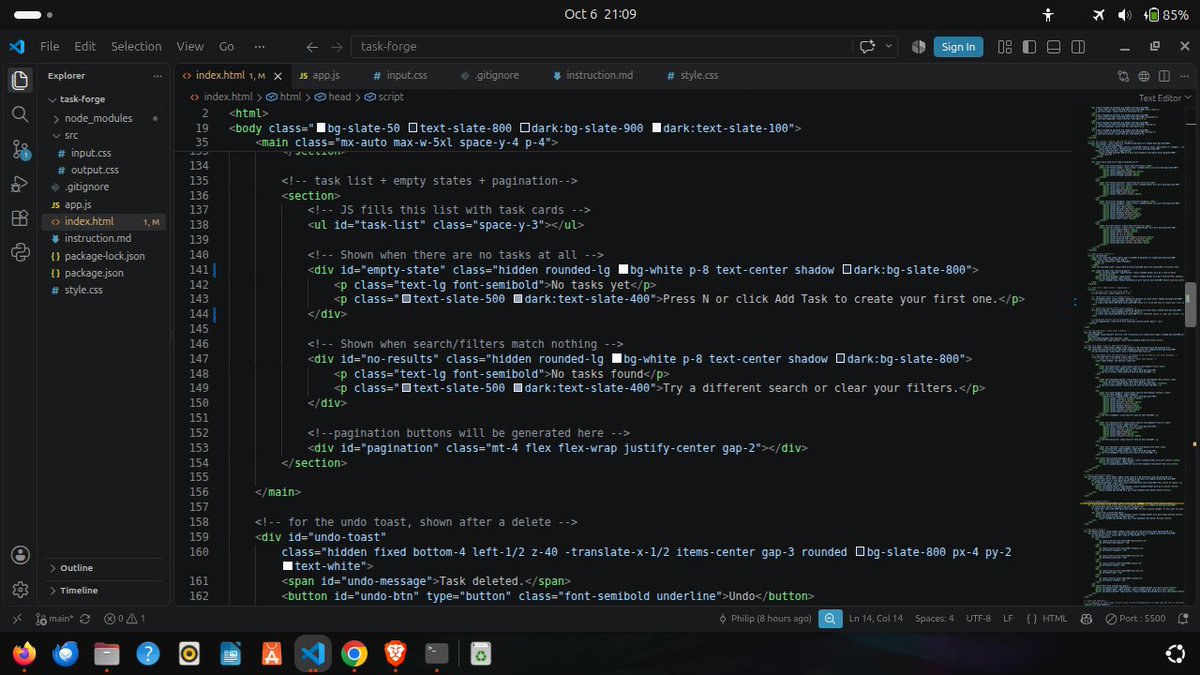Click the Spaces: 4 indentation setting

pyautogui.click(x=935, y=618)
